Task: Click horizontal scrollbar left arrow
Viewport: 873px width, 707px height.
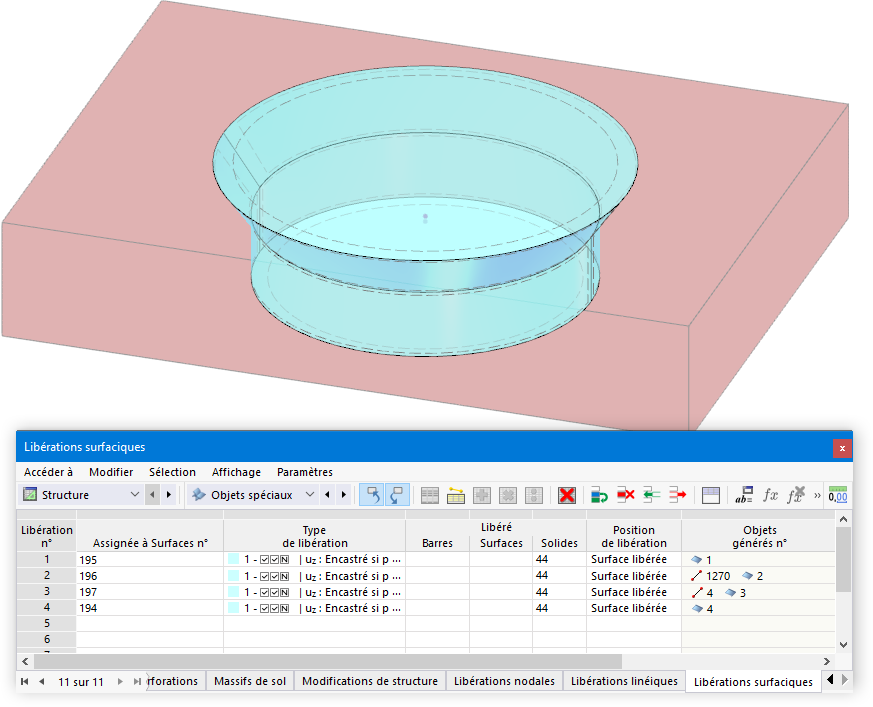Action: pos(25,661)
